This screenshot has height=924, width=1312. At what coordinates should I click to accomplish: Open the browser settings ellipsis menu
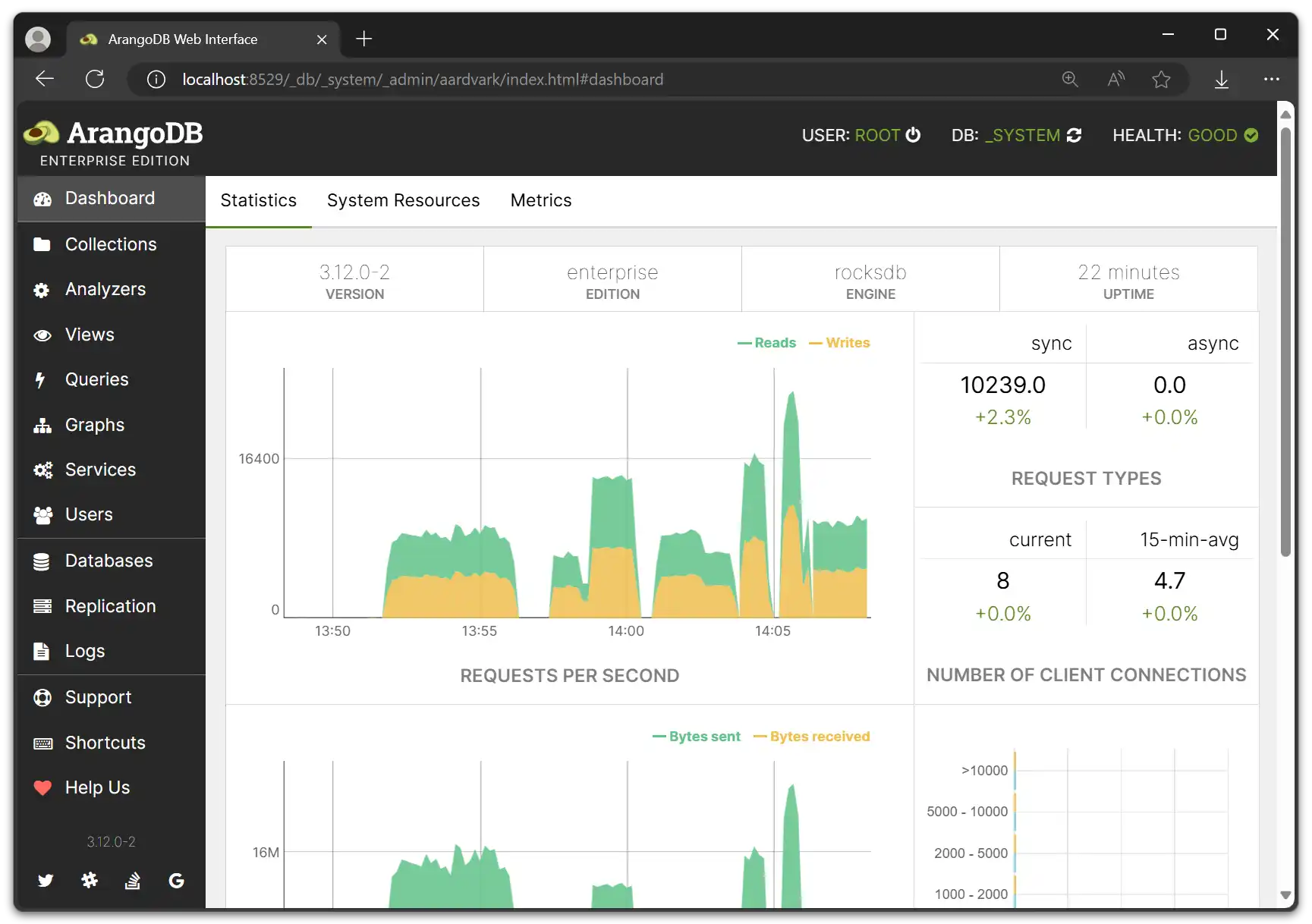1272,79
